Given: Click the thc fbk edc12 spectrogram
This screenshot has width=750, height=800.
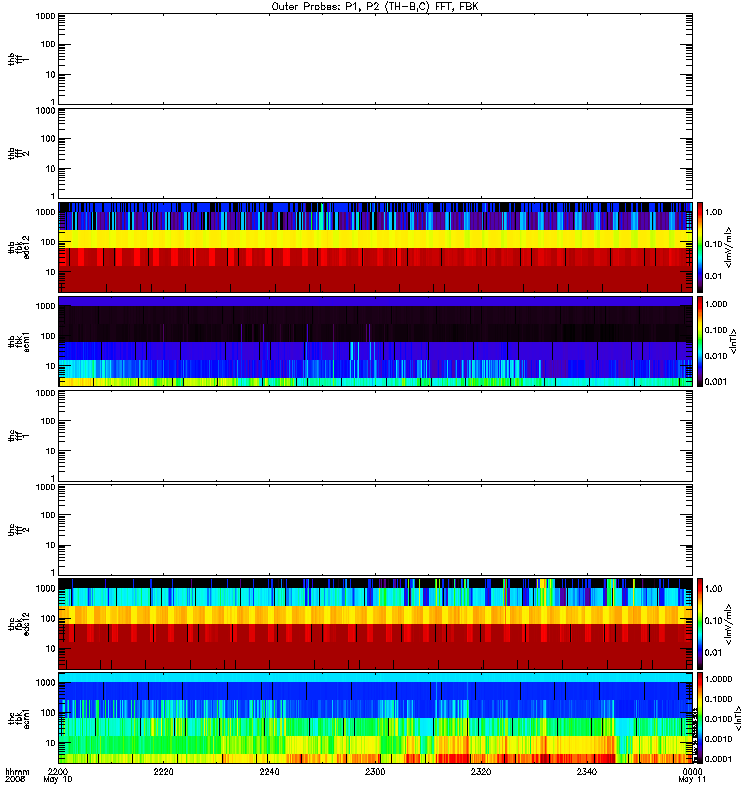Looking at the screenshot, I should click(x=376, y=624).
